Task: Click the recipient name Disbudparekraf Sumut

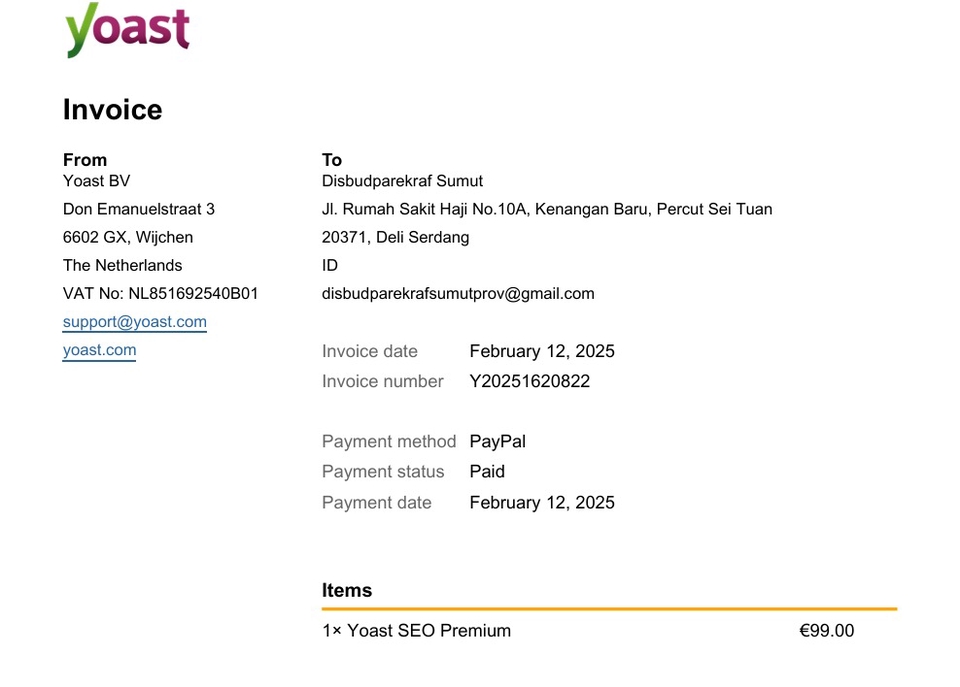Action: (402, 181)
